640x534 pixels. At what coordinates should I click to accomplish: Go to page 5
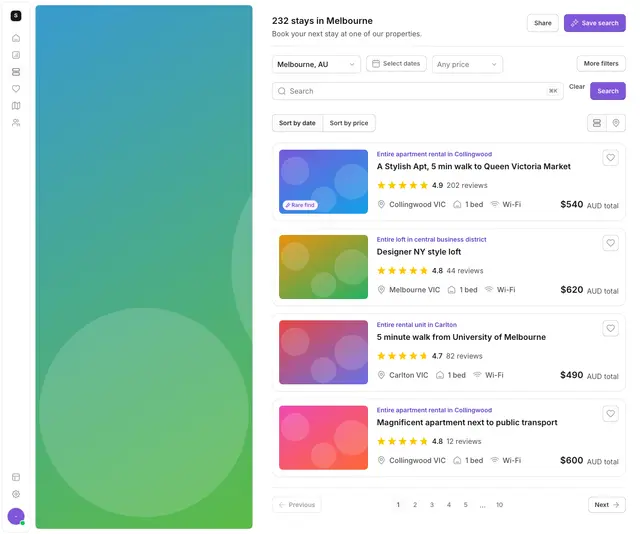(465, 505)
